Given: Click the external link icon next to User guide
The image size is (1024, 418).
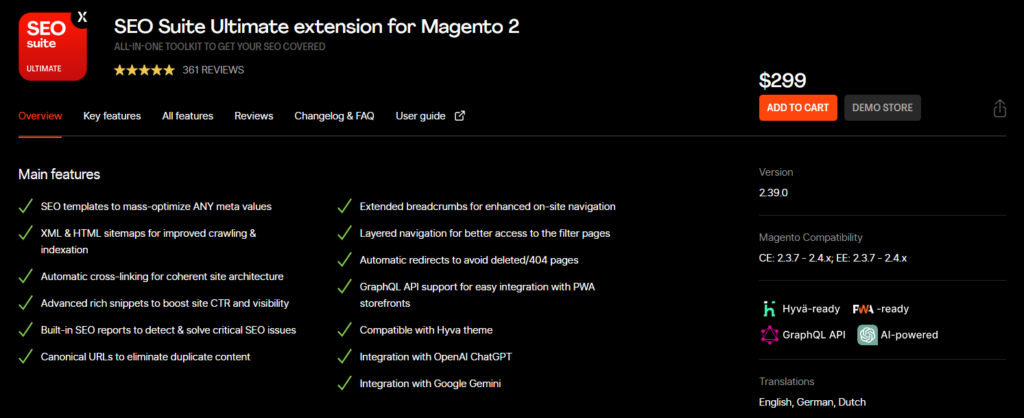Looking at the screenshot, I should click(460, 116).
